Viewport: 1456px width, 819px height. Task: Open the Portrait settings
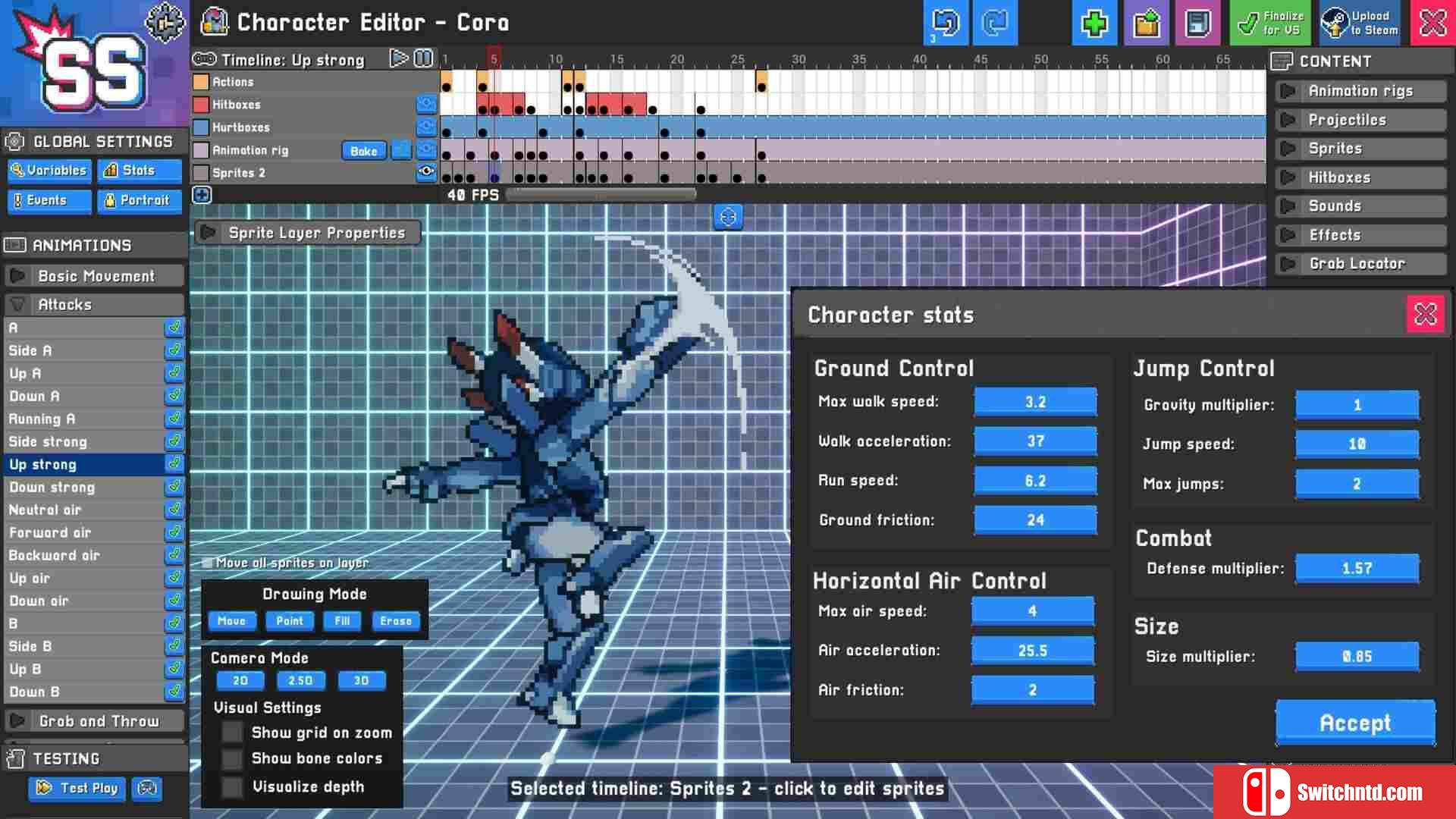coord(140,200)
